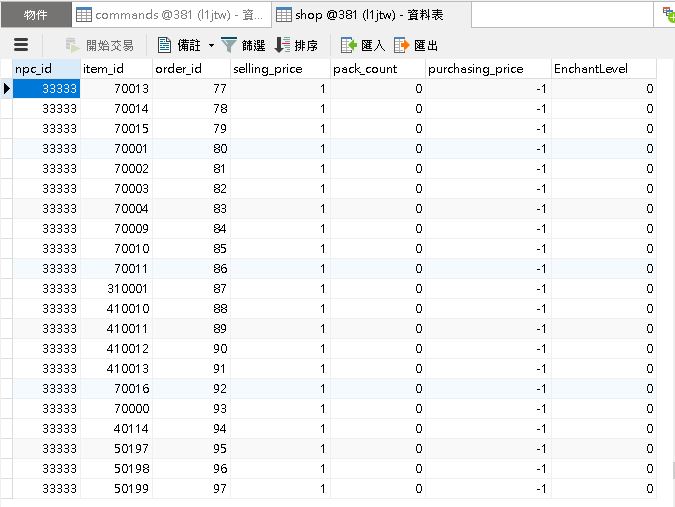Switch to the 物件 tab

coord(36,15)
